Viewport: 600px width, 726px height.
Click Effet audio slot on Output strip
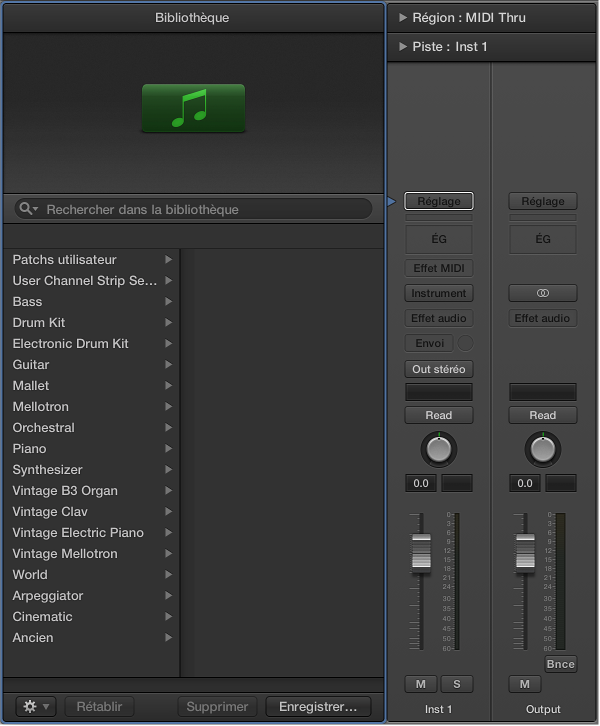point(543,318)
